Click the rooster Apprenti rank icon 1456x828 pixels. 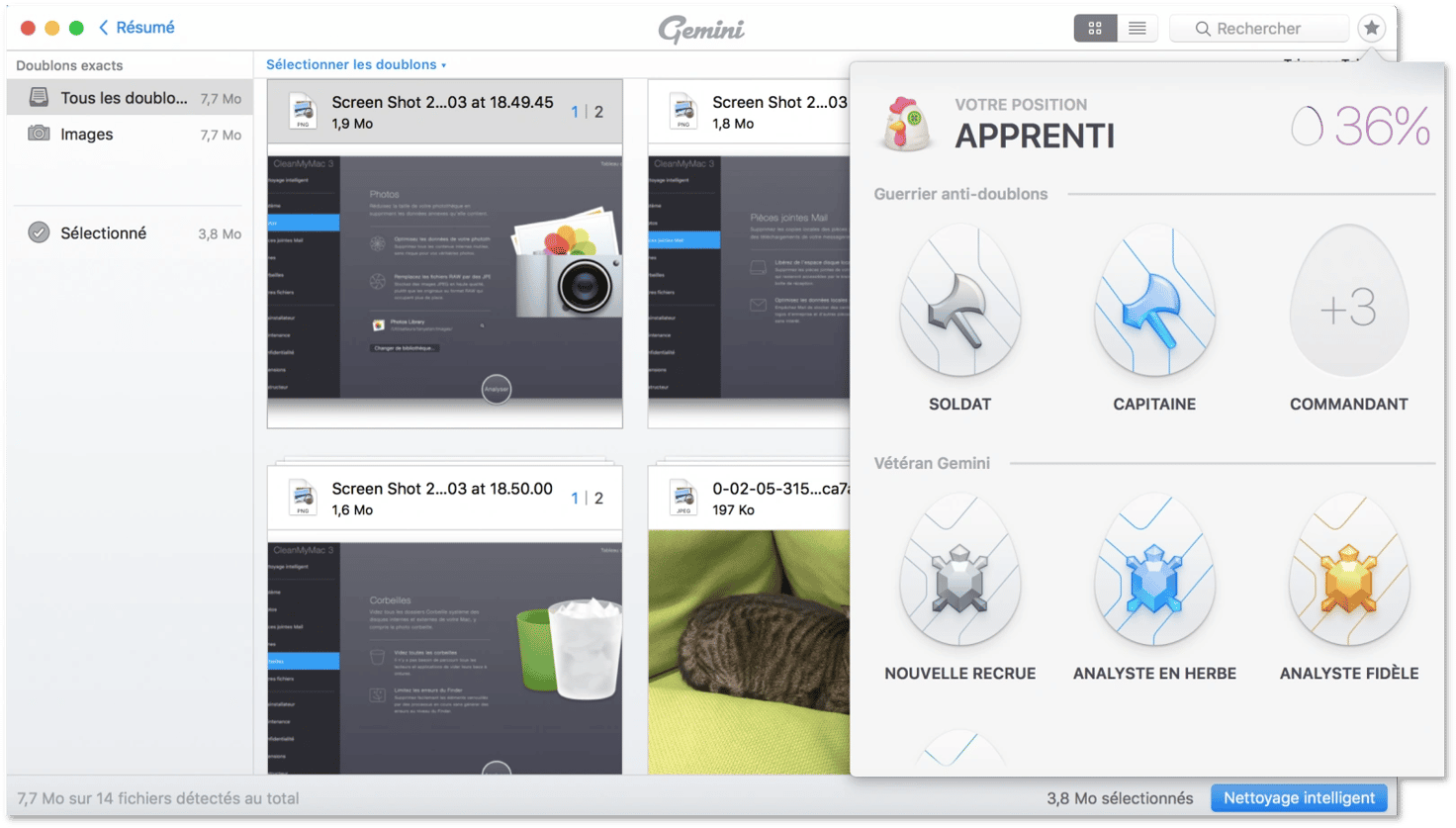pos(906,124)
